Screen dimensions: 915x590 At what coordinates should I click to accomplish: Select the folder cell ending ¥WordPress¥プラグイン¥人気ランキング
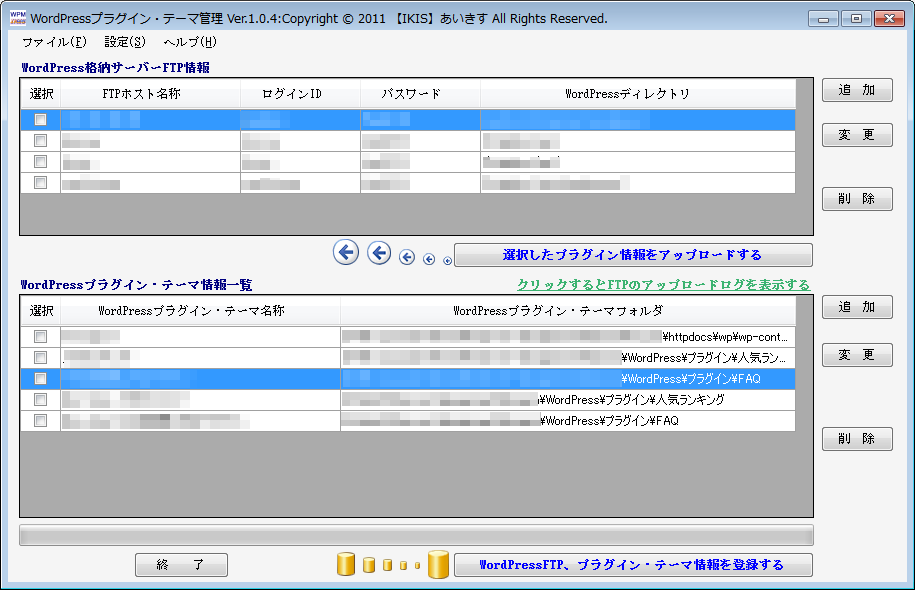tap(568, 400)
